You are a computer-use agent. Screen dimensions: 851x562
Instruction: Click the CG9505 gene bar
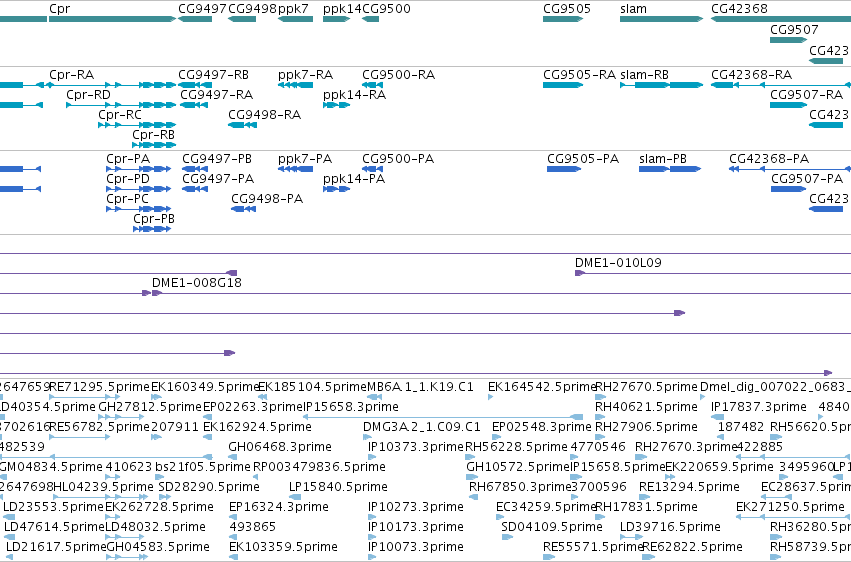563,19
